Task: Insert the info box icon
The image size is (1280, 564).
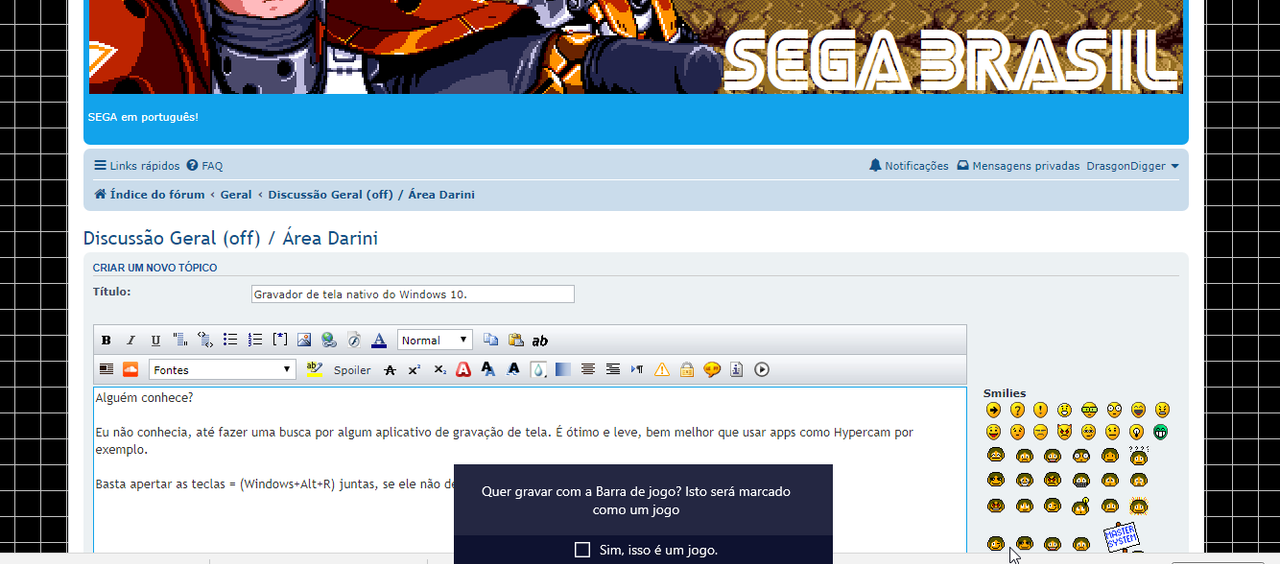Action: coord(737,369)
